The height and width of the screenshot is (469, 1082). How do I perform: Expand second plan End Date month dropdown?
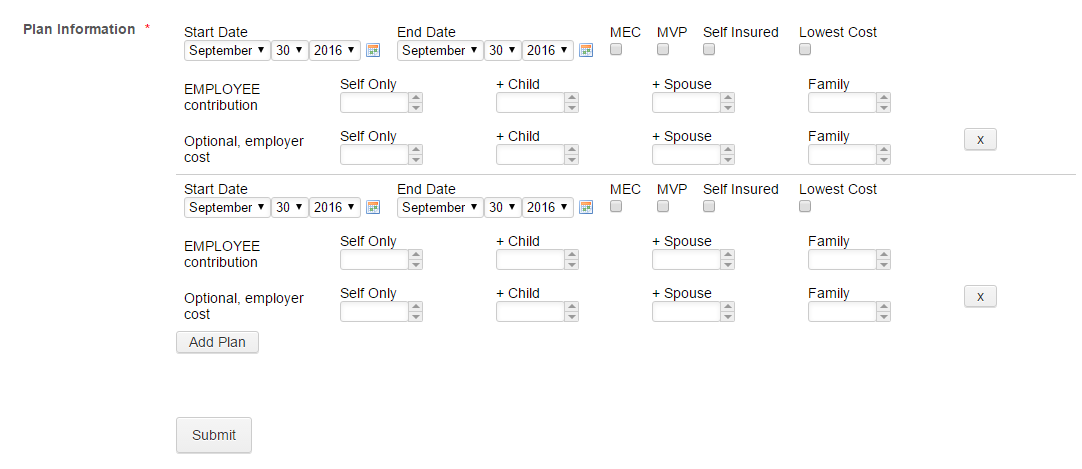coord(439,207)
